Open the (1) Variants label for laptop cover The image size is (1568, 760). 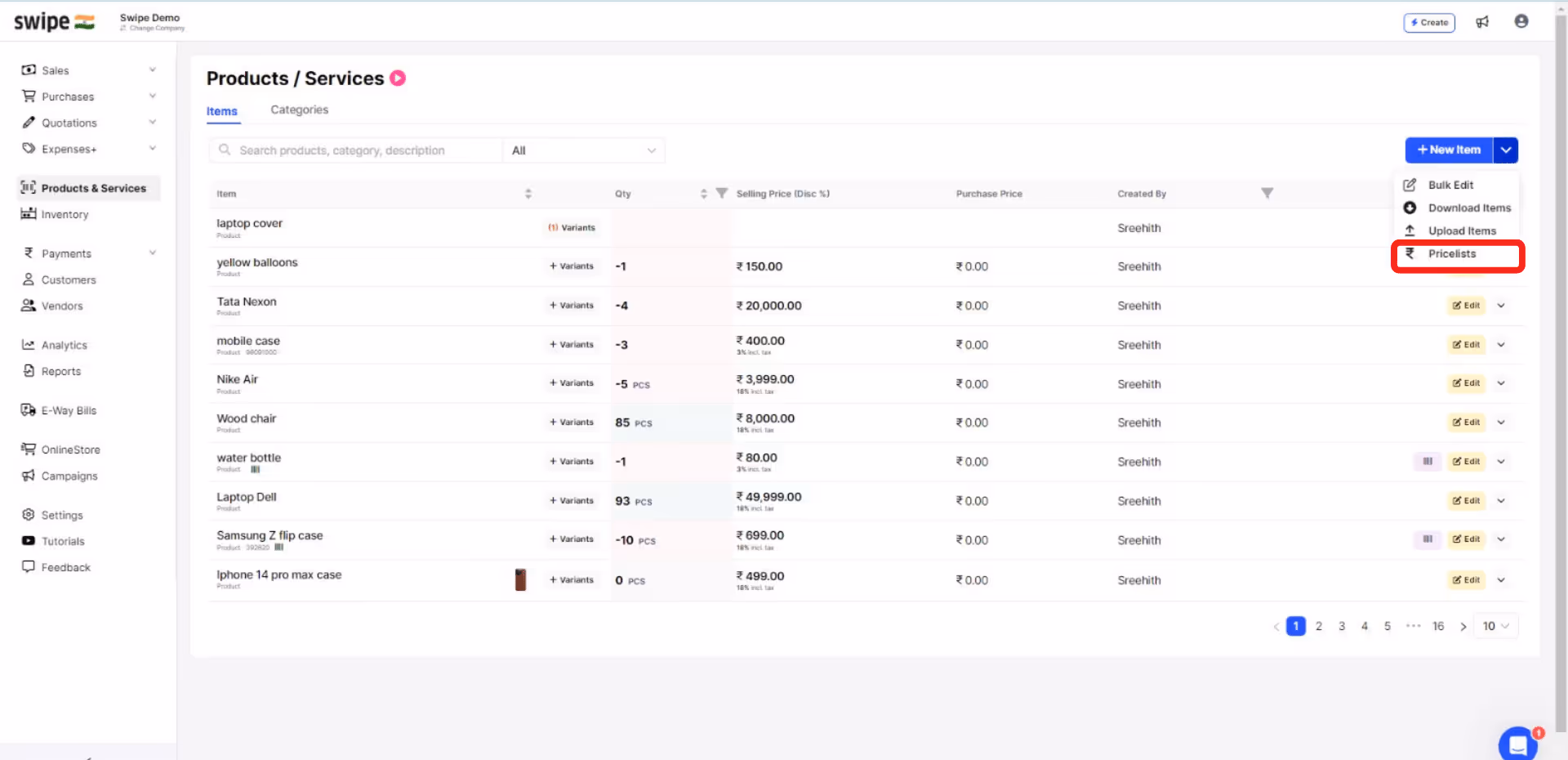click(572, 228)
